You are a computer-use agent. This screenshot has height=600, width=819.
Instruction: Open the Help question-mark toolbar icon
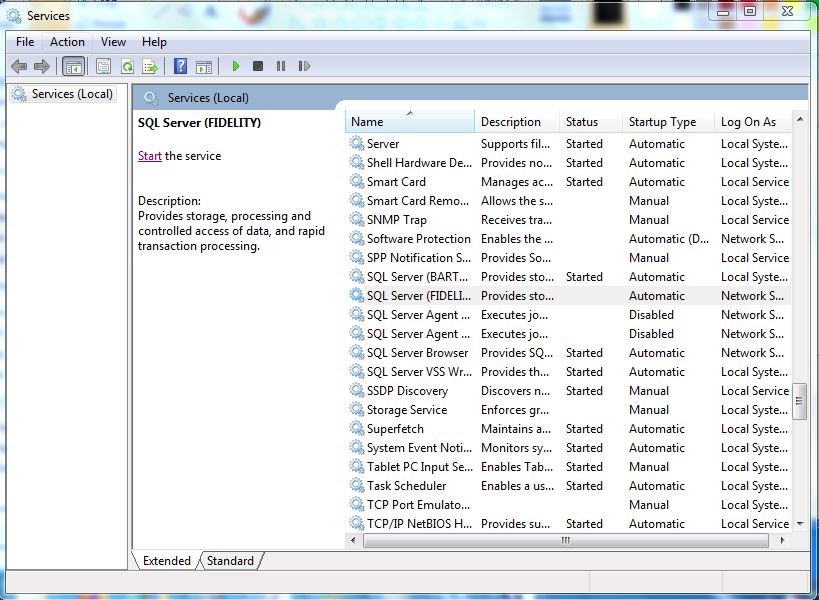180,66
